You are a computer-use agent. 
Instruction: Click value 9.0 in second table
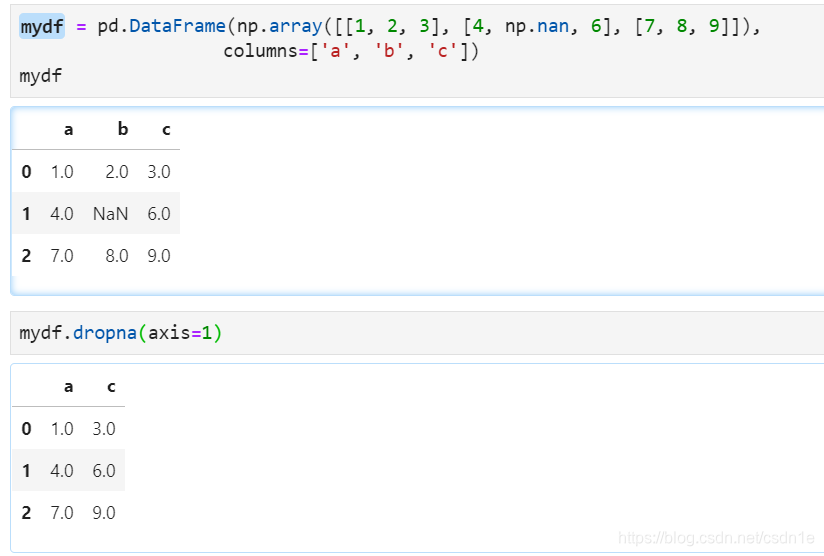pos(104,513)
